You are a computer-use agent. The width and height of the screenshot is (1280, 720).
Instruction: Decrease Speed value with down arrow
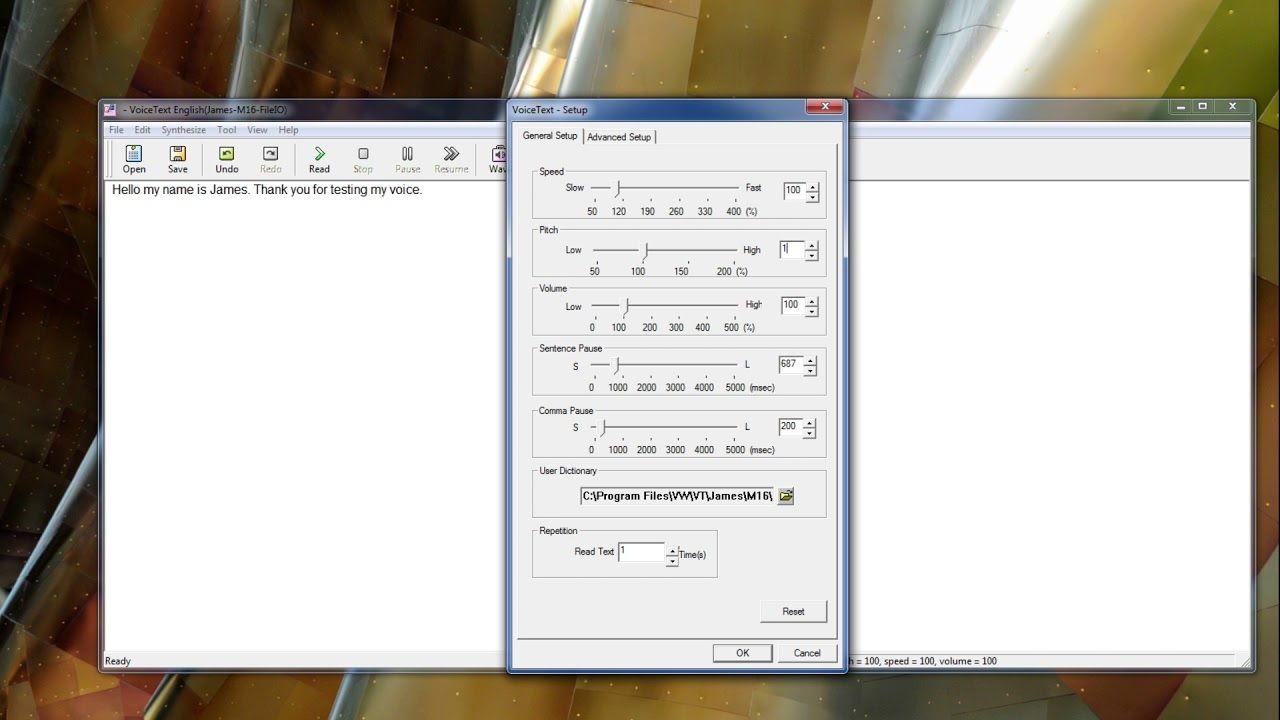812,196
